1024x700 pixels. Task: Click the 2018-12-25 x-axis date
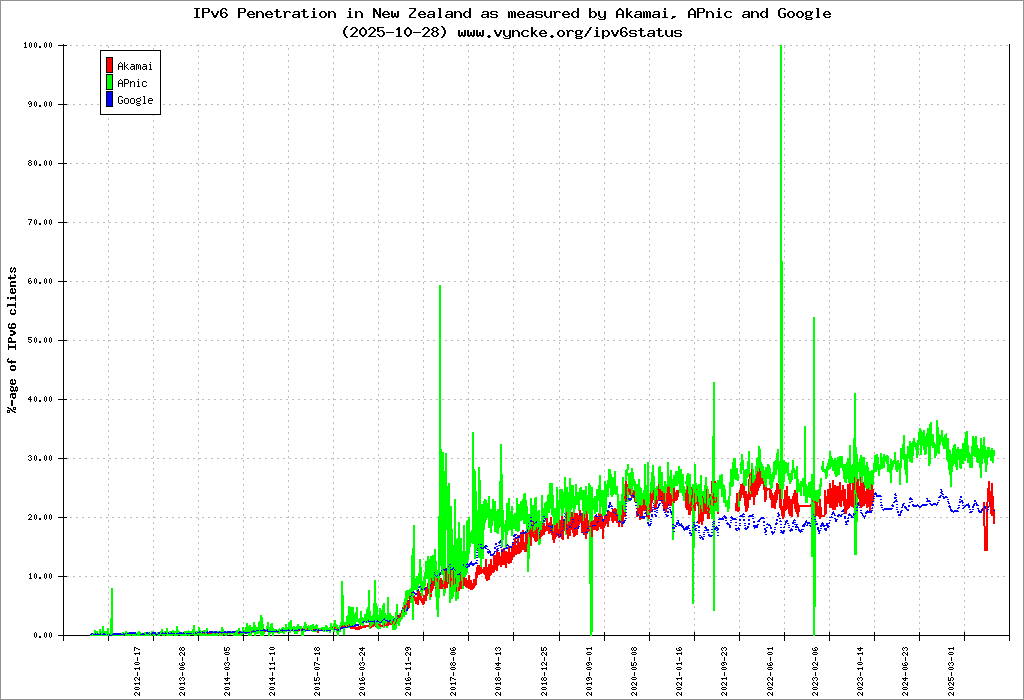coord(543,671)
